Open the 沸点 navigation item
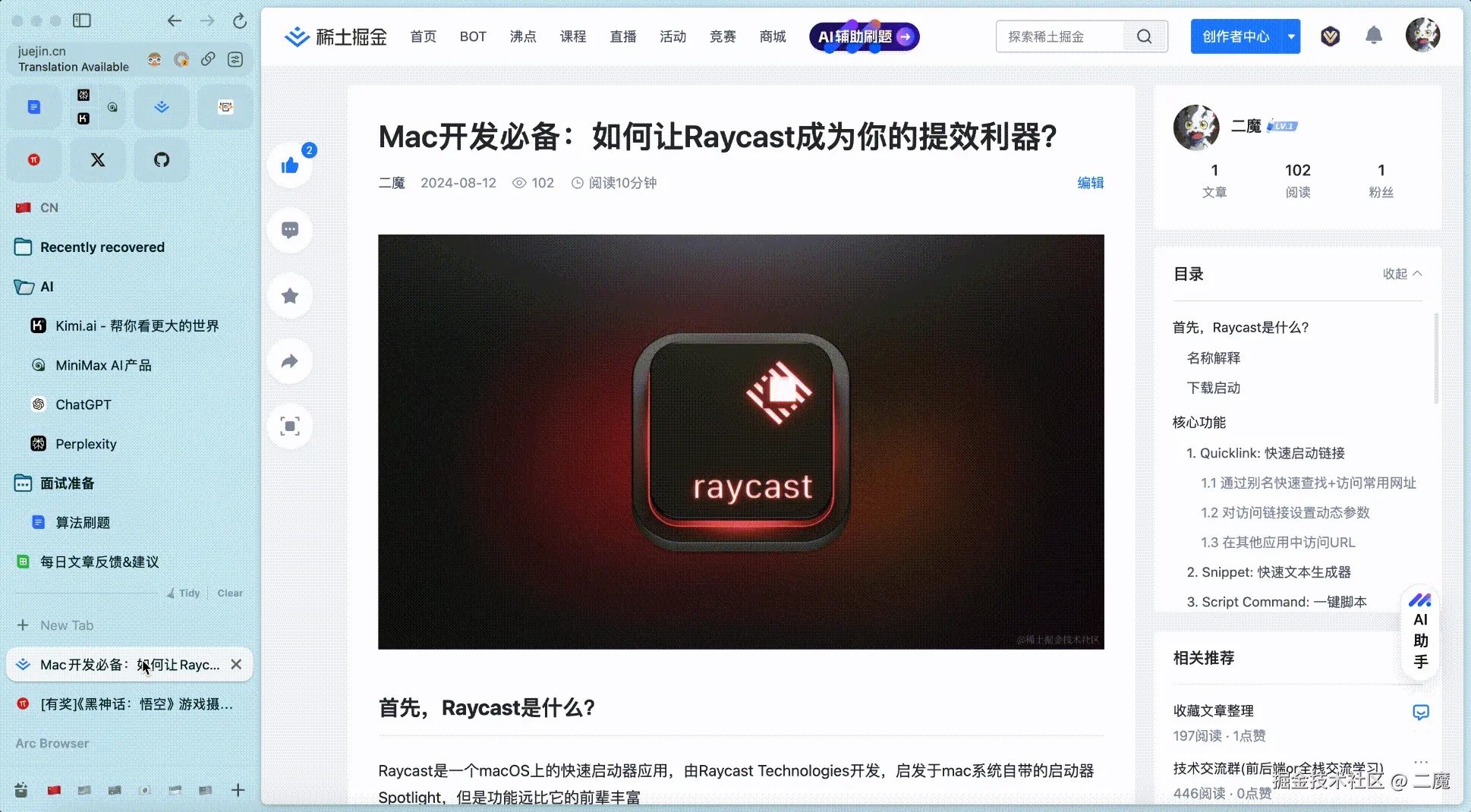Viewport: 1471px width, 812px height. tap(523, 36)
